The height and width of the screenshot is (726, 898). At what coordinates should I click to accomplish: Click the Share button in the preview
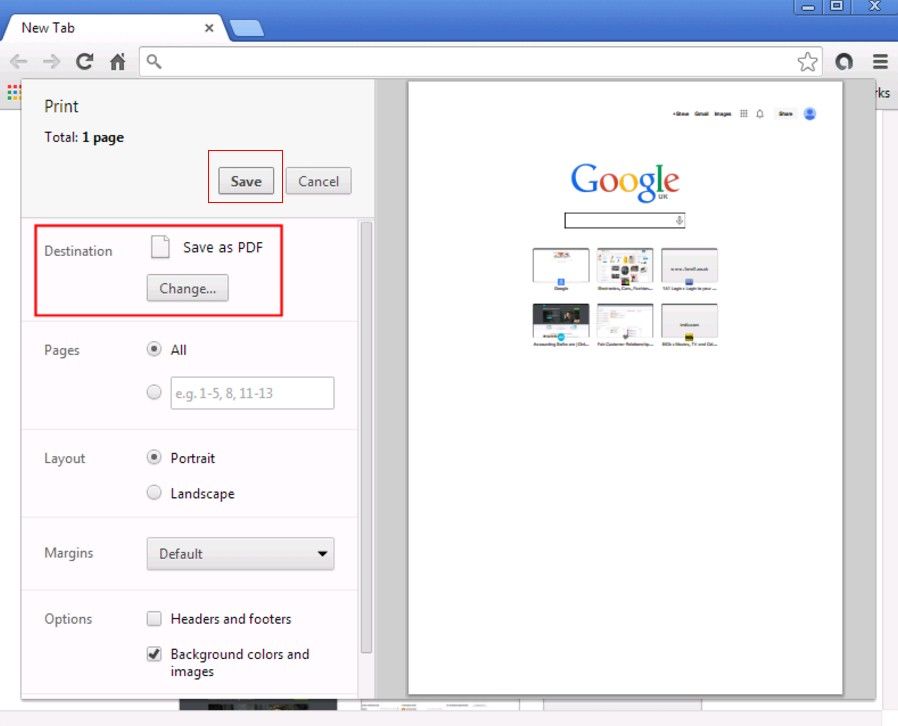785,113
